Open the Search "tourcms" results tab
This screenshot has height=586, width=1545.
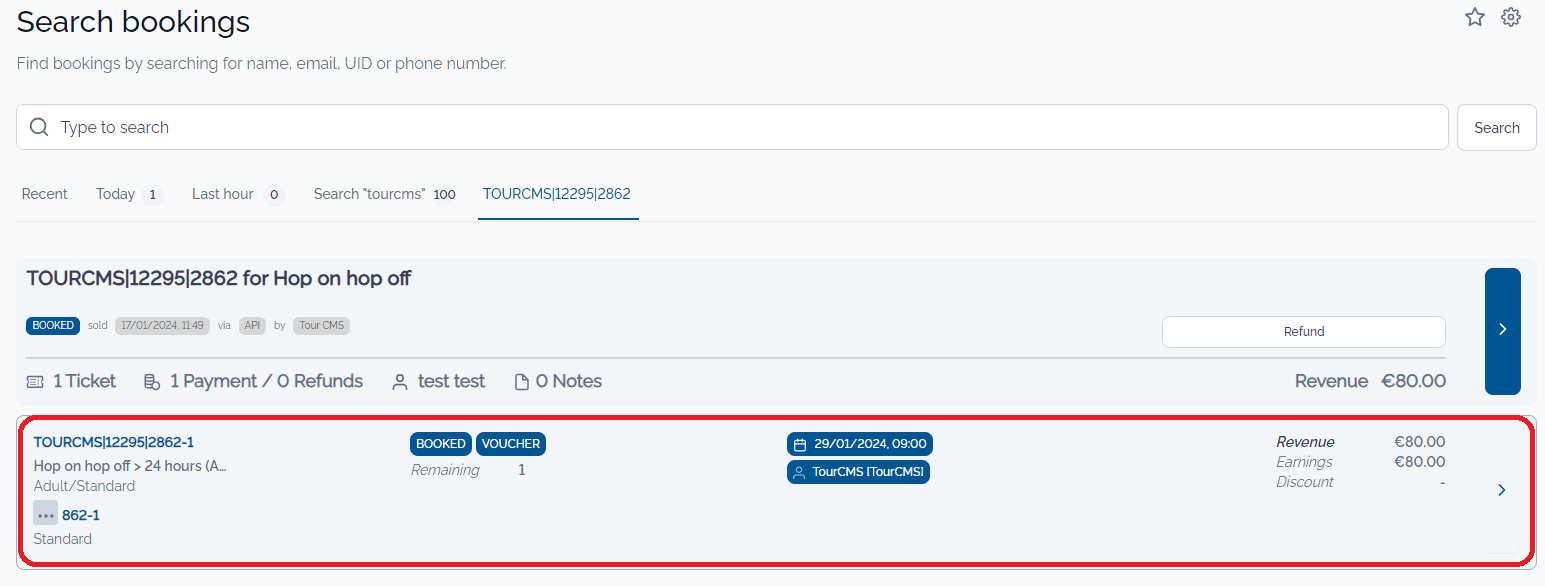coord(370,194)
